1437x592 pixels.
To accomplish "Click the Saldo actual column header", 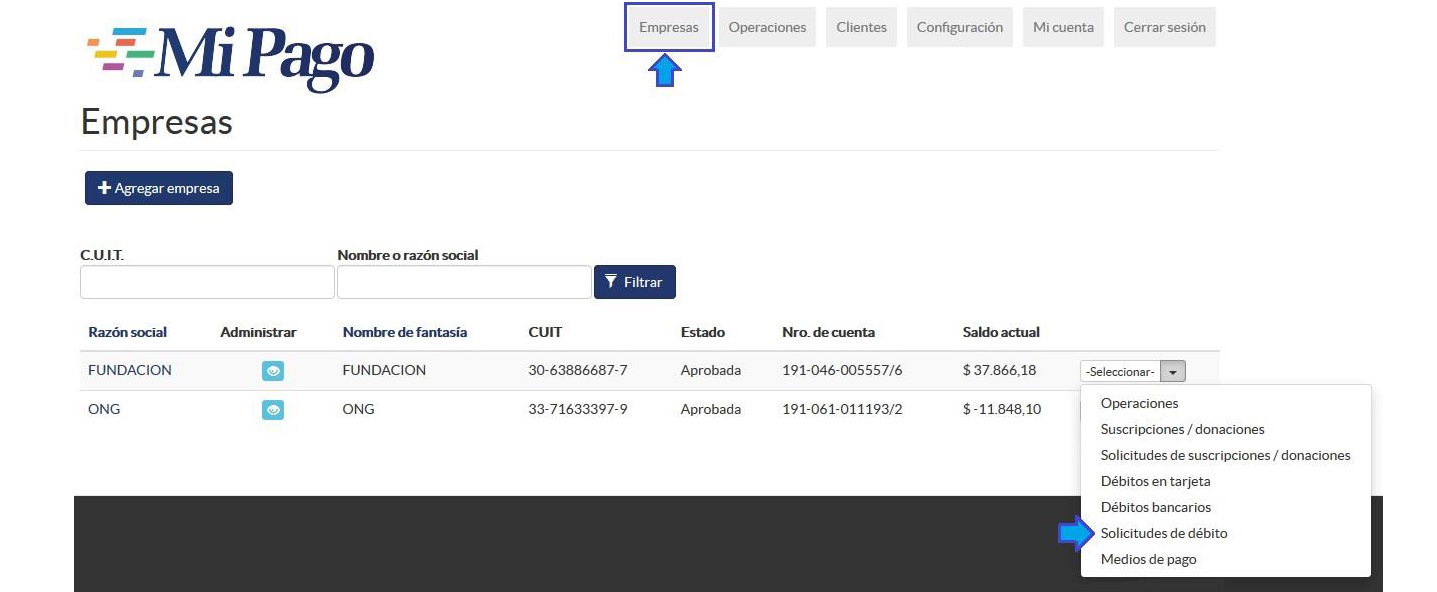I will point(1001,332).
